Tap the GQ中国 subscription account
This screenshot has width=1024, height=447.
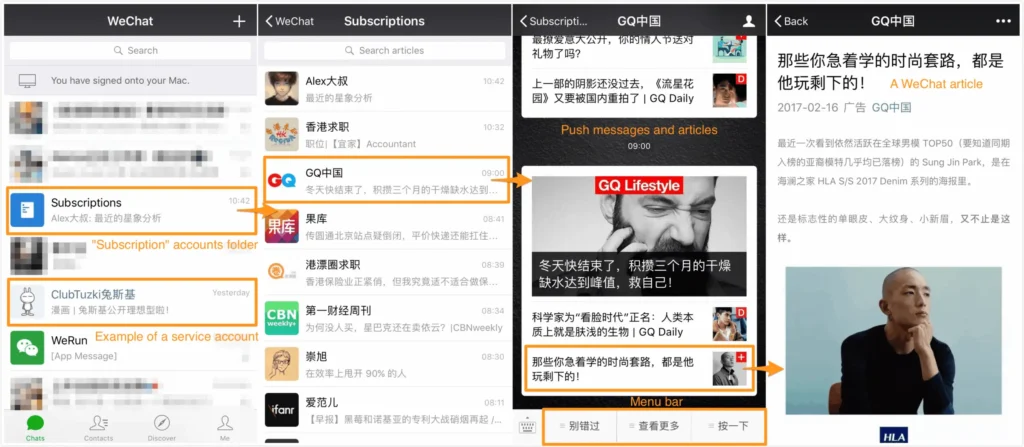(x=385, y=180)
